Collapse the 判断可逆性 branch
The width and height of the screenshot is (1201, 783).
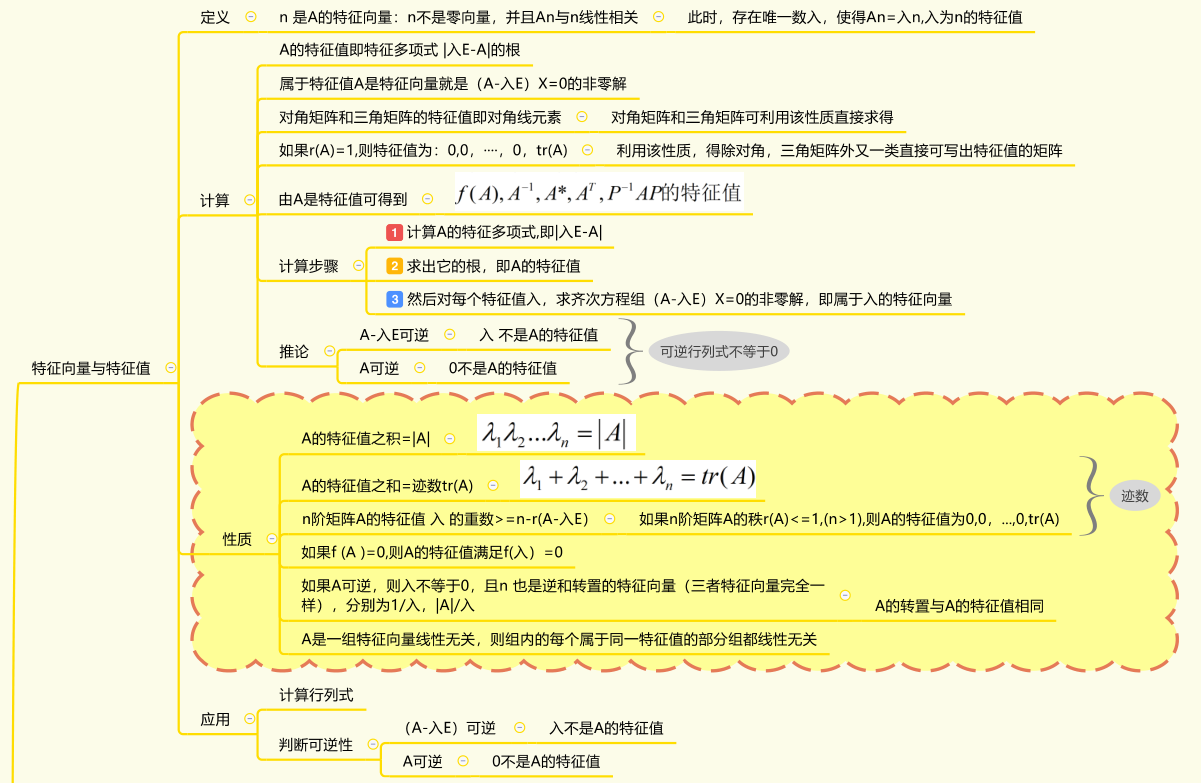point(373,745)
